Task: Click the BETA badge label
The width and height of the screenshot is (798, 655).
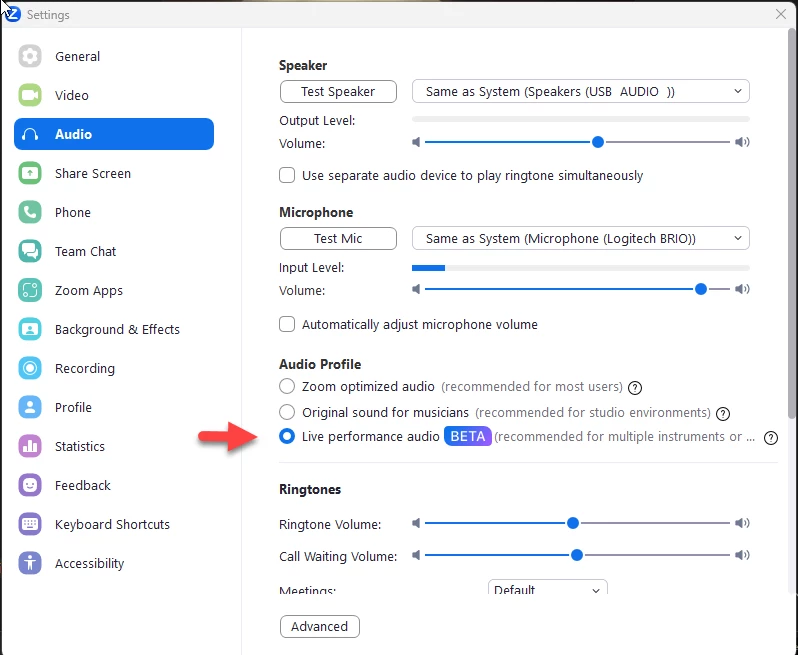Action: (x=468, y=436)
